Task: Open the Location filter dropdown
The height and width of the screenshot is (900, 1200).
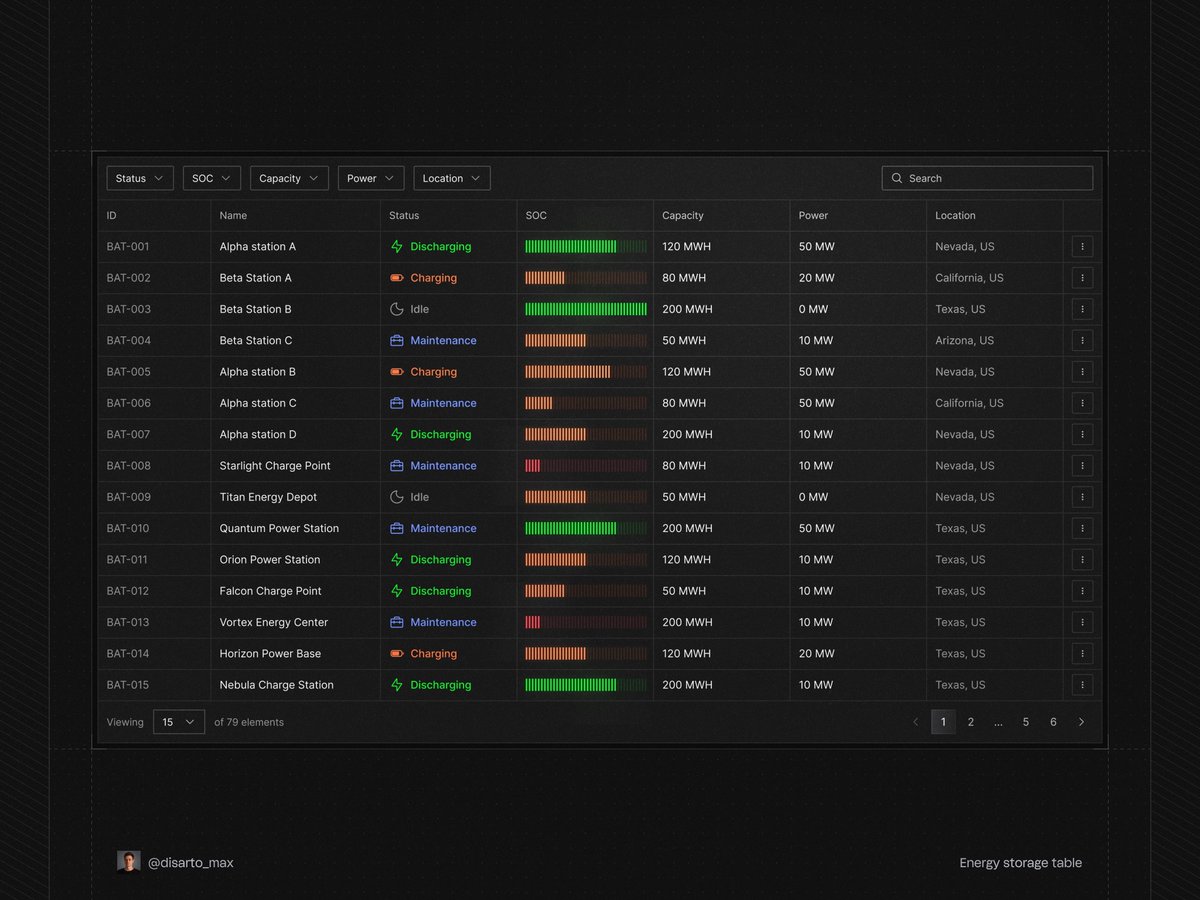Action: 452,178
